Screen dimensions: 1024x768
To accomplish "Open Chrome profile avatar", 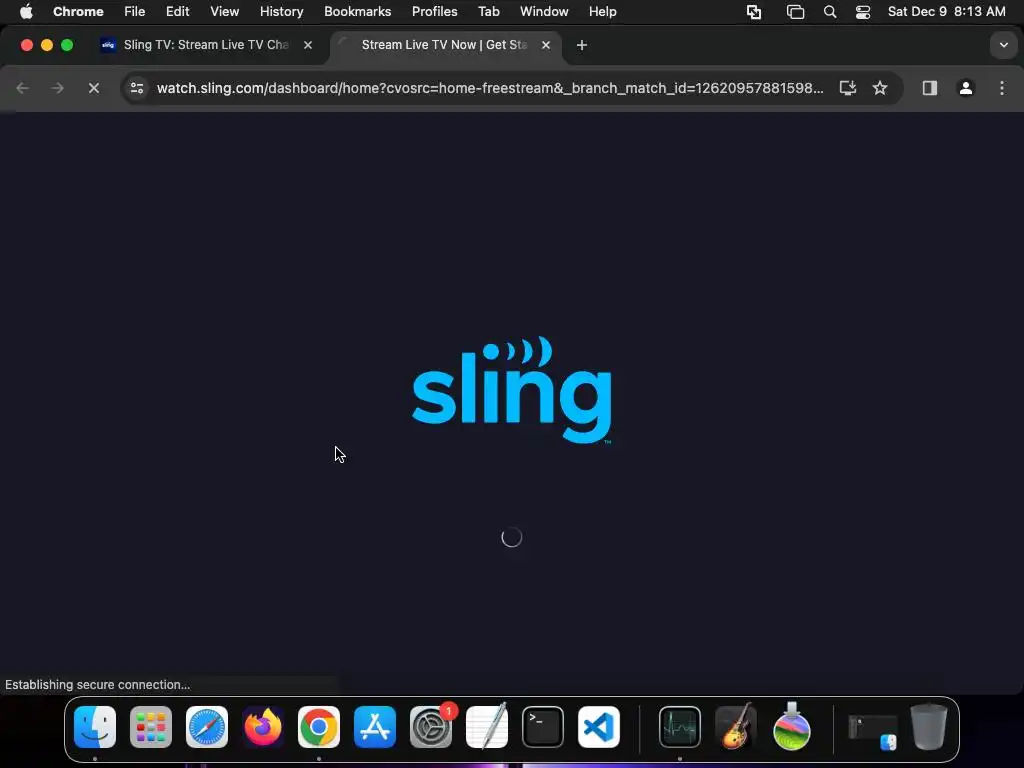I will pyautogui.click(x=965, y=88).
